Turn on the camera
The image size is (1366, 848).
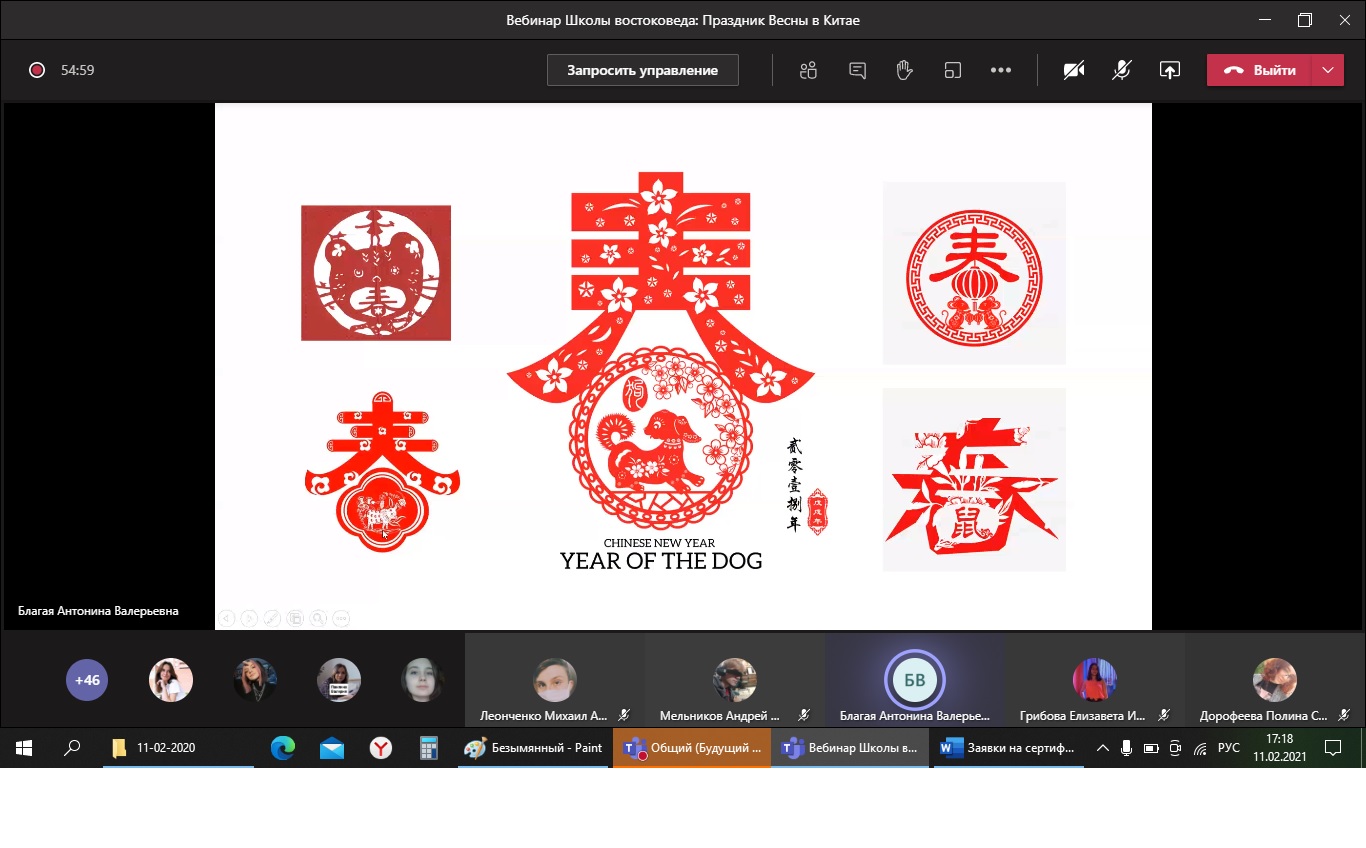(x=1074, y=70)
